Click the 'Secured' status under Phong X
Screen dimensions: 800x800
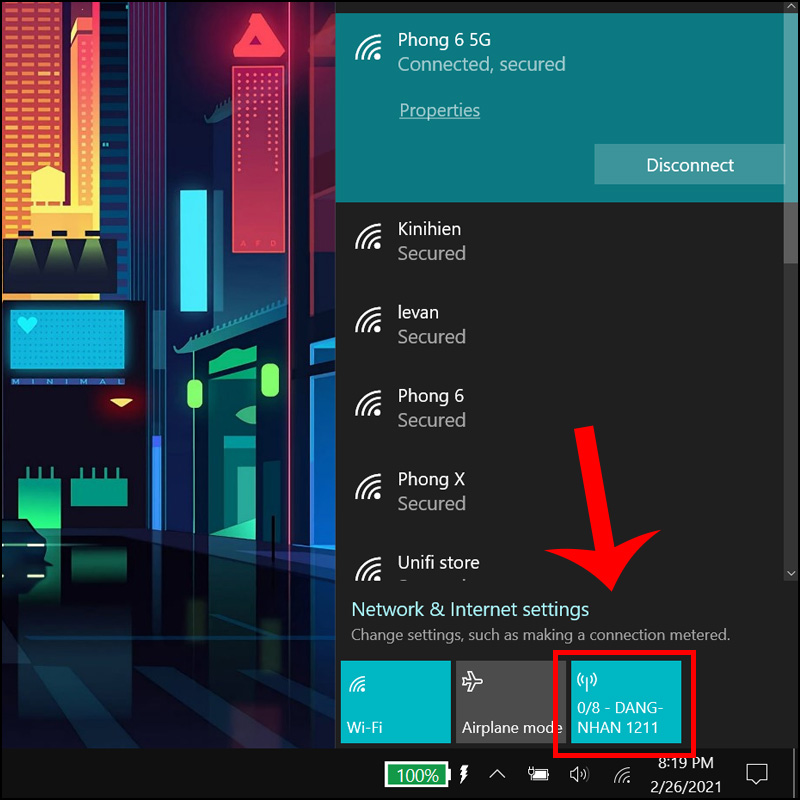click(x=432, y=504)
